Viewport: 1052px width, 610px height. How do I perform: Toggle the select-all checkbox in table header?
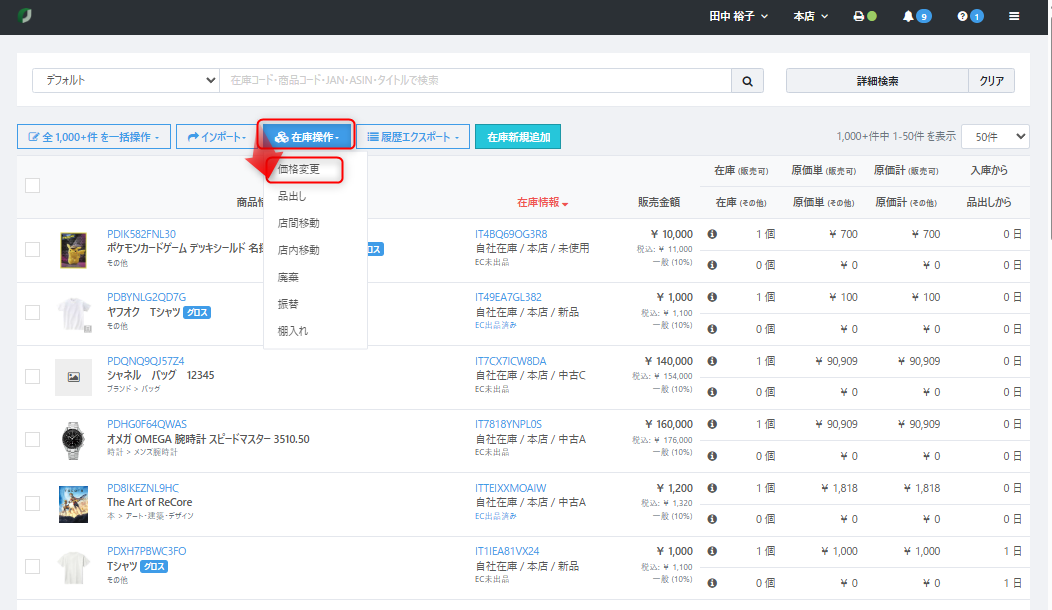33,185
